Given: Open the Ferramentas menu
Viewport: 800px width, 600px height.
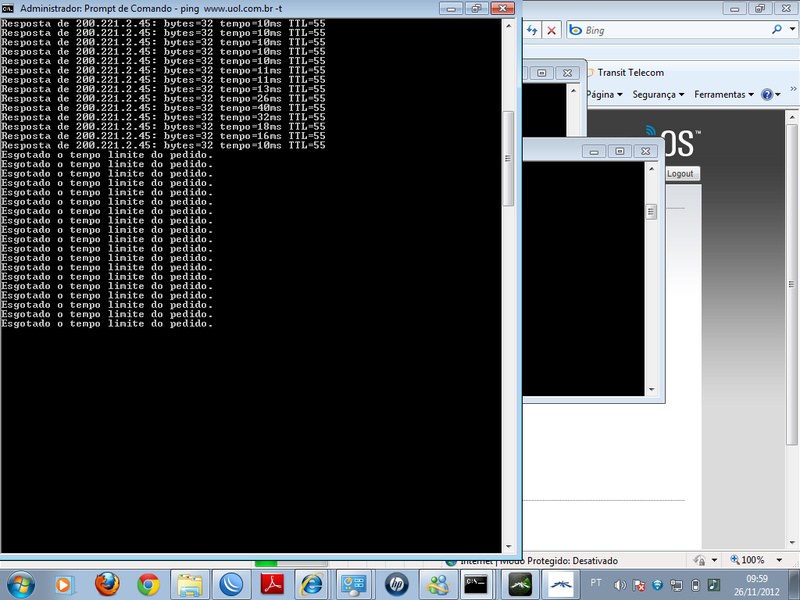Looking at the screenshot, I should [724, 94].
